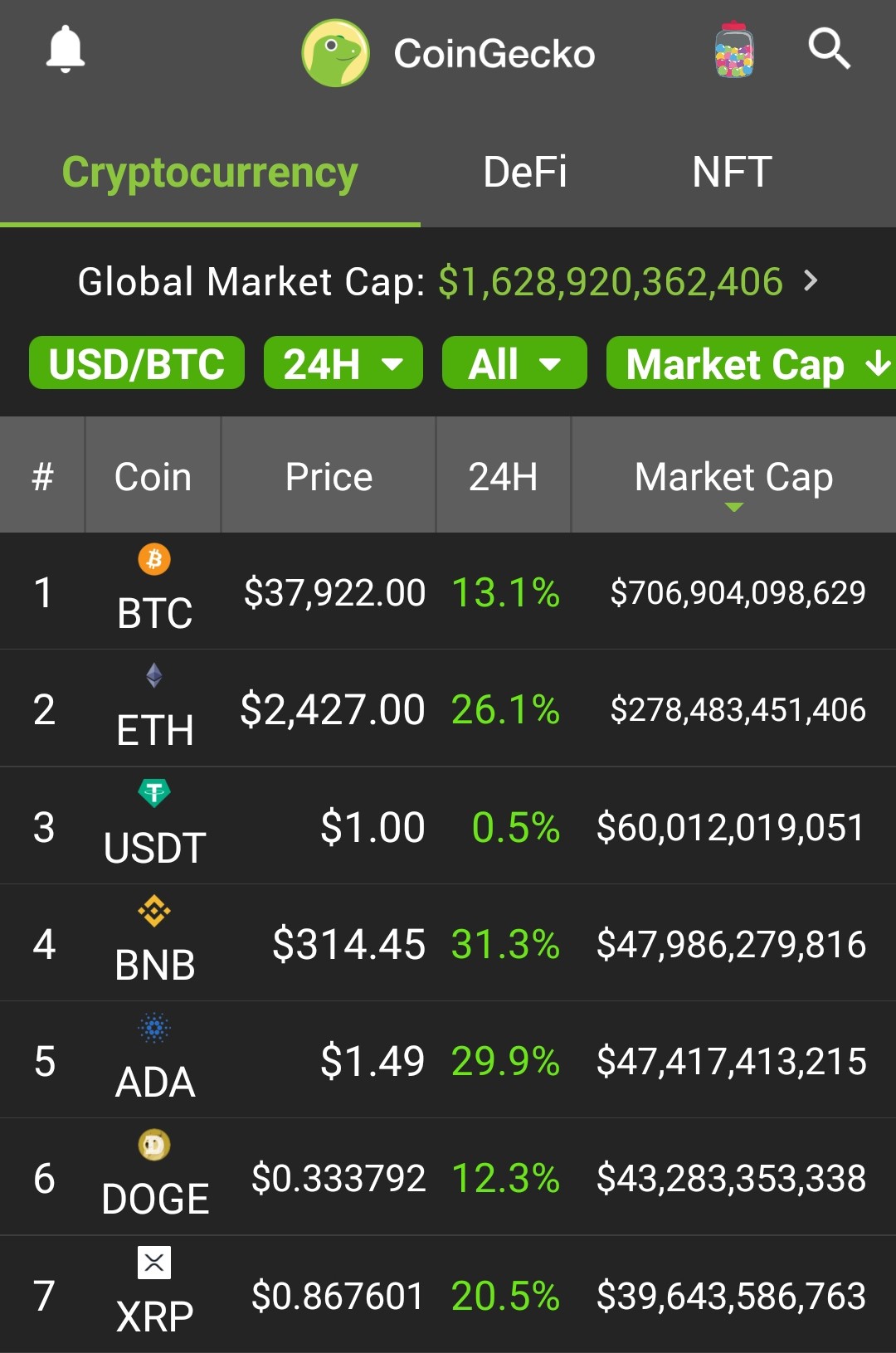The width and height of the screenshot is (896, 1353).
Task: Select the Cryptocurrency tab
Action: pos(210,173)
